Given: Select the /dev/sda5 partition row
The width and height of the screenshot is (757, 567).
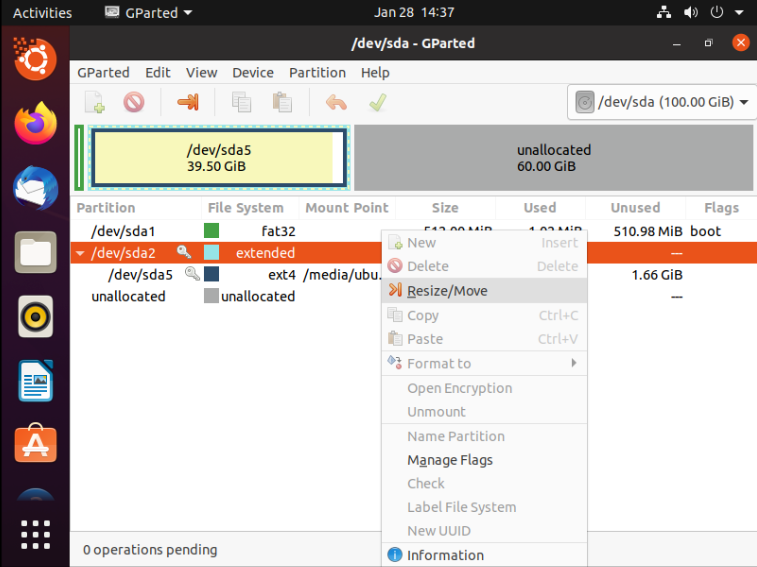Looking at the screenshot, I should (x=413, y=274).
